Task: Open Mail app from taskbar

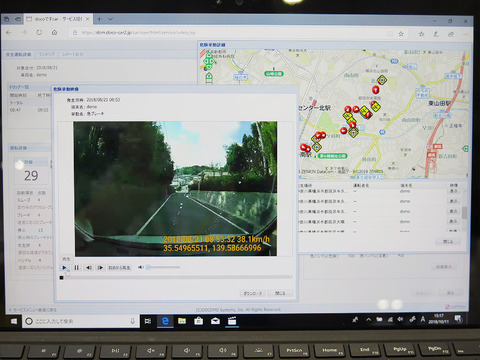Action: click(215, 321)
